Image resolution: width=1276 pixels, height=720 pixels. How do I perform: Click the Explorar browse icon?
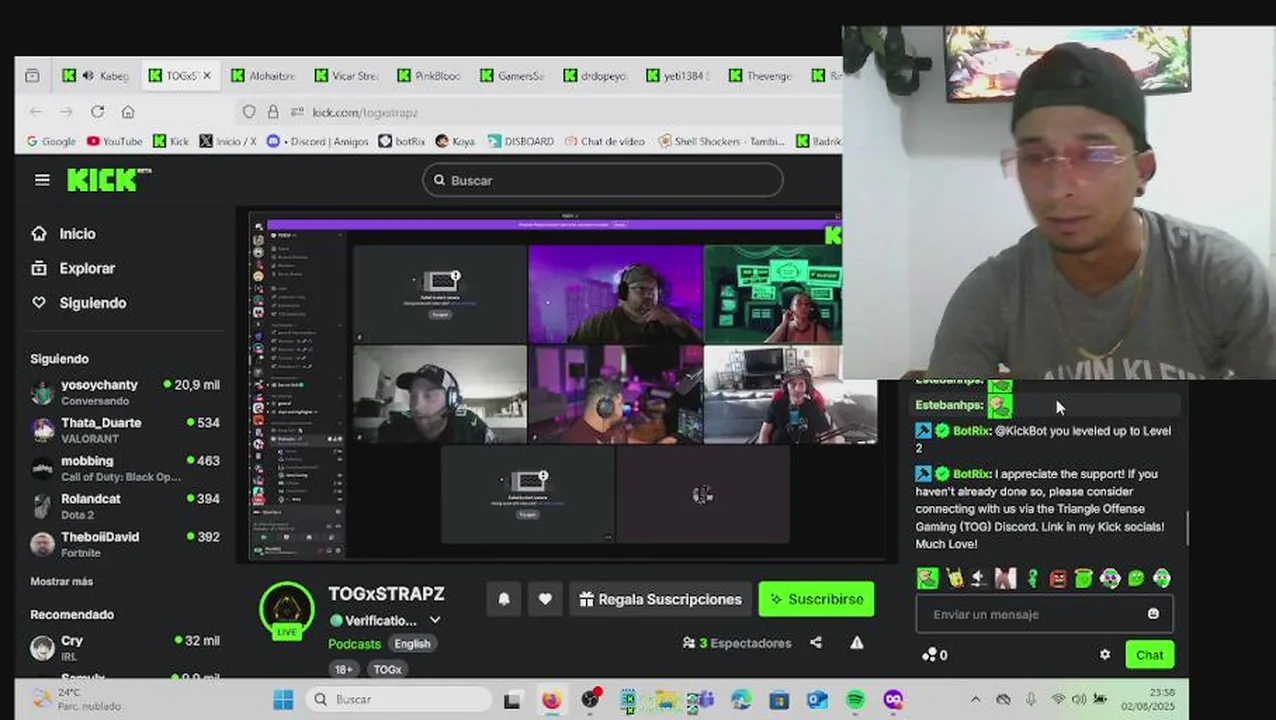(39, 268)
